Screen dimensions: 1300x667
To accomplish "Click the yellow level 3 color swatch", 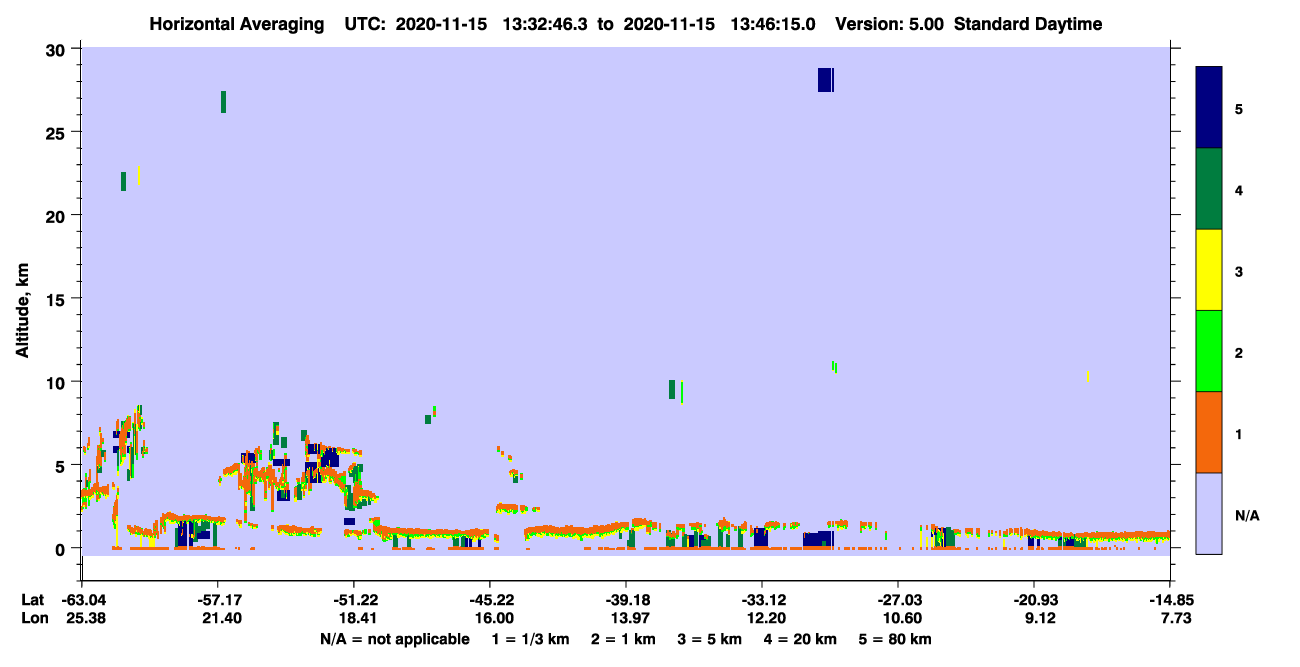I will click(1209, 270).
